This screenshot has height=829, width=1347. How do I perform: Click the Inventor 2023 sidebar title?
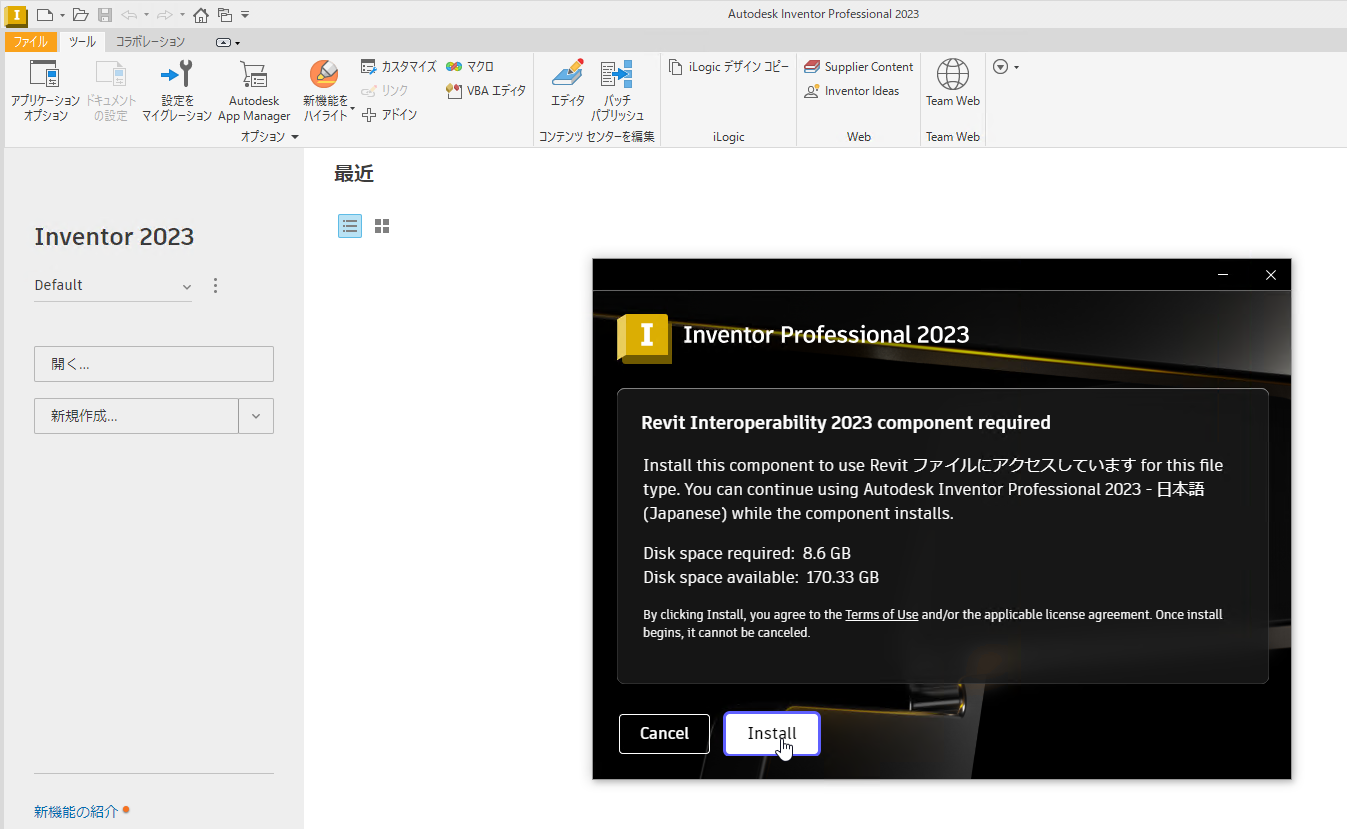pyautogui.click(x=114, y=237)
